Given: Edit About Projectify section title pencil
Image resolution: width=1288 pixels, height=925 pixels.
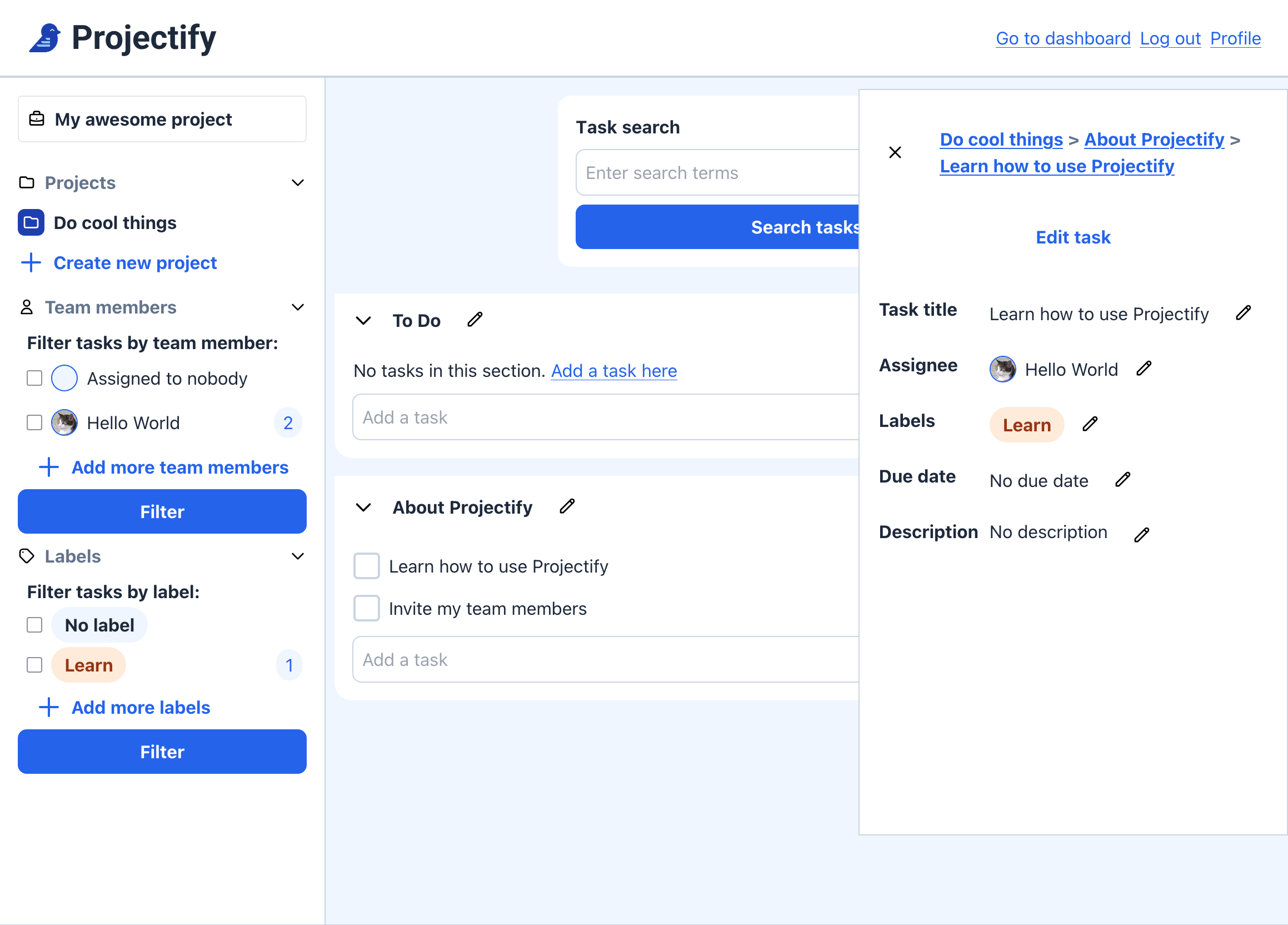Looking at the screenshot, I should [x=567, y=506].
